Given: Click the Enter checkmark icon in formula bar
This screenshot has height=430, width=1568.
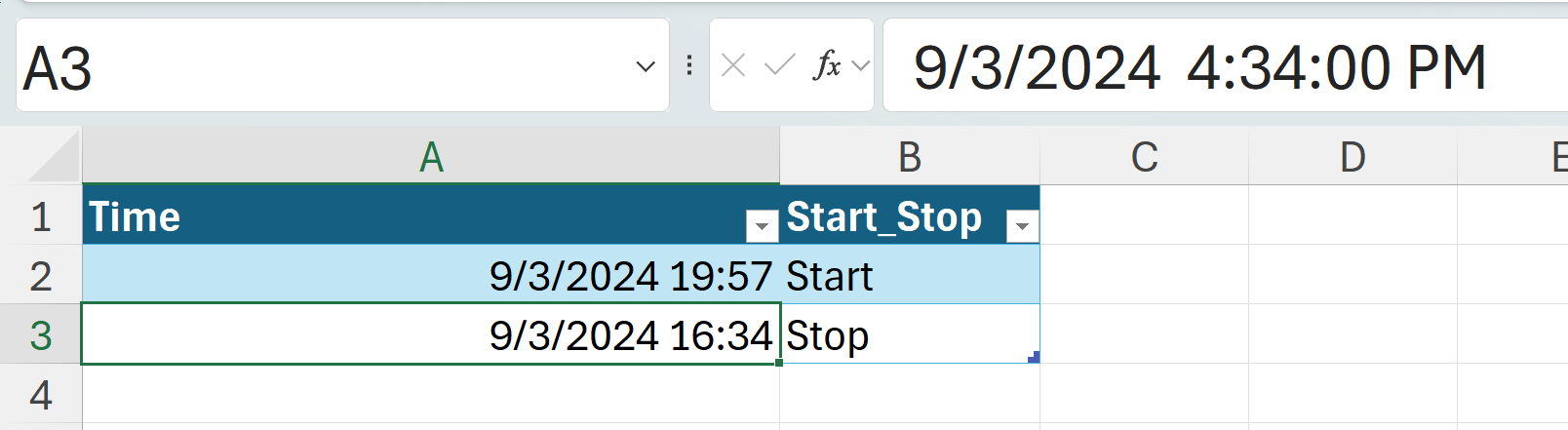Looking at the screenshot, I should [779, 66].
